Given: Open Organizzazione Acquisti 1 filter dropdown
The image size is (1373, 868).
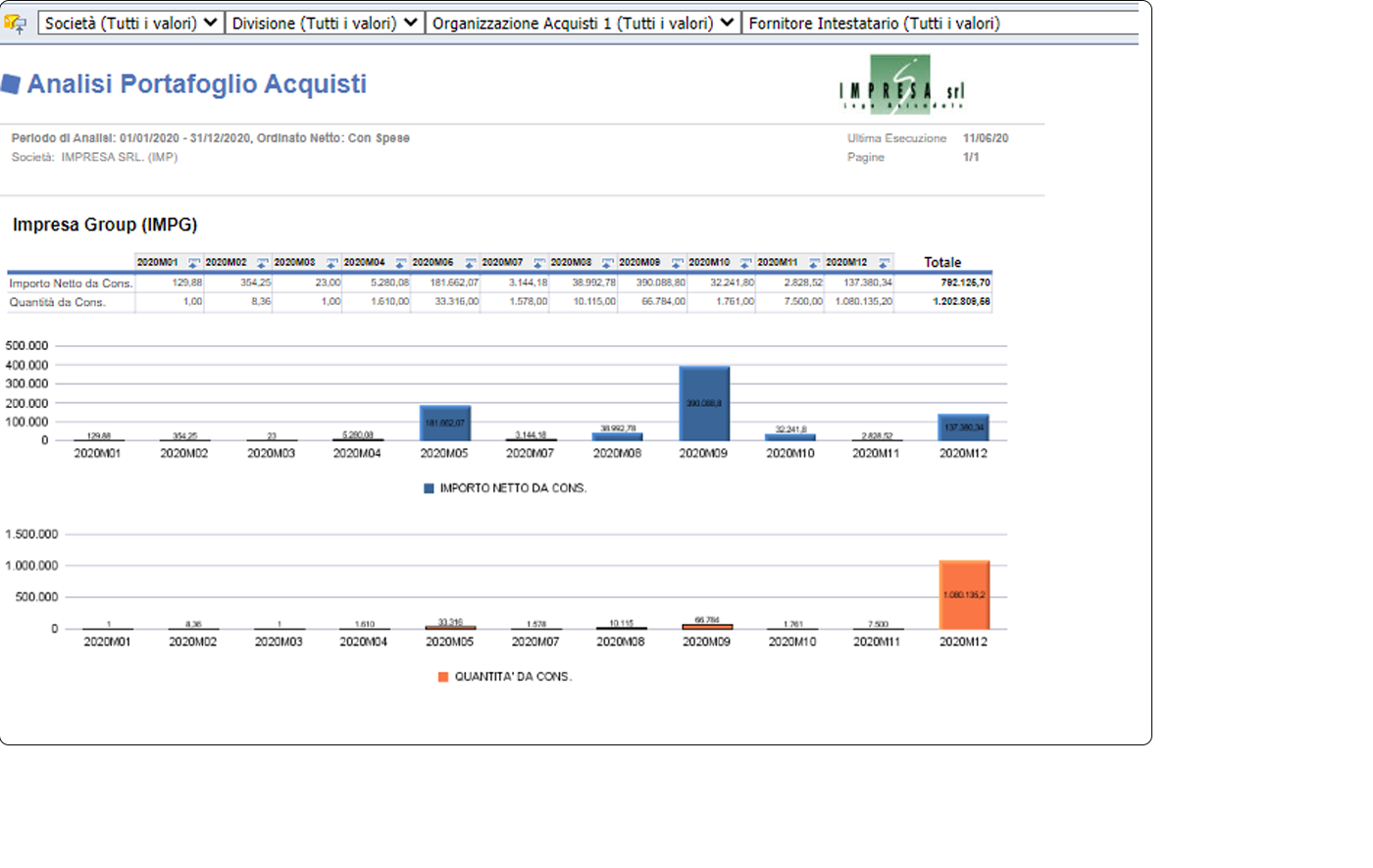Looking at the screenshot, I should (x=583, y=24).
